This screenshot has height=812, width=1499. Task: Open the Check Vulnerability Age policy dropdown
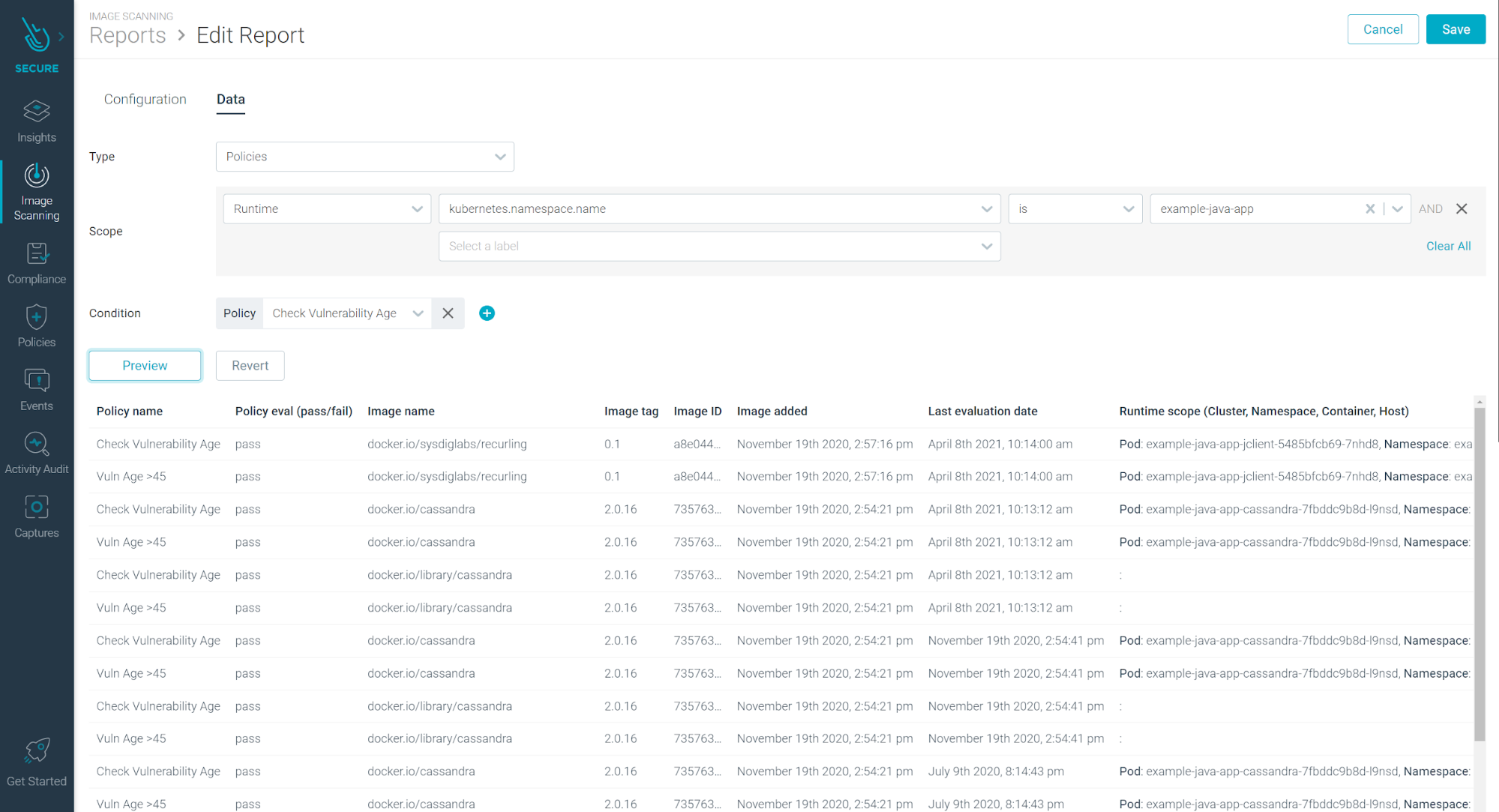point(347,313)
